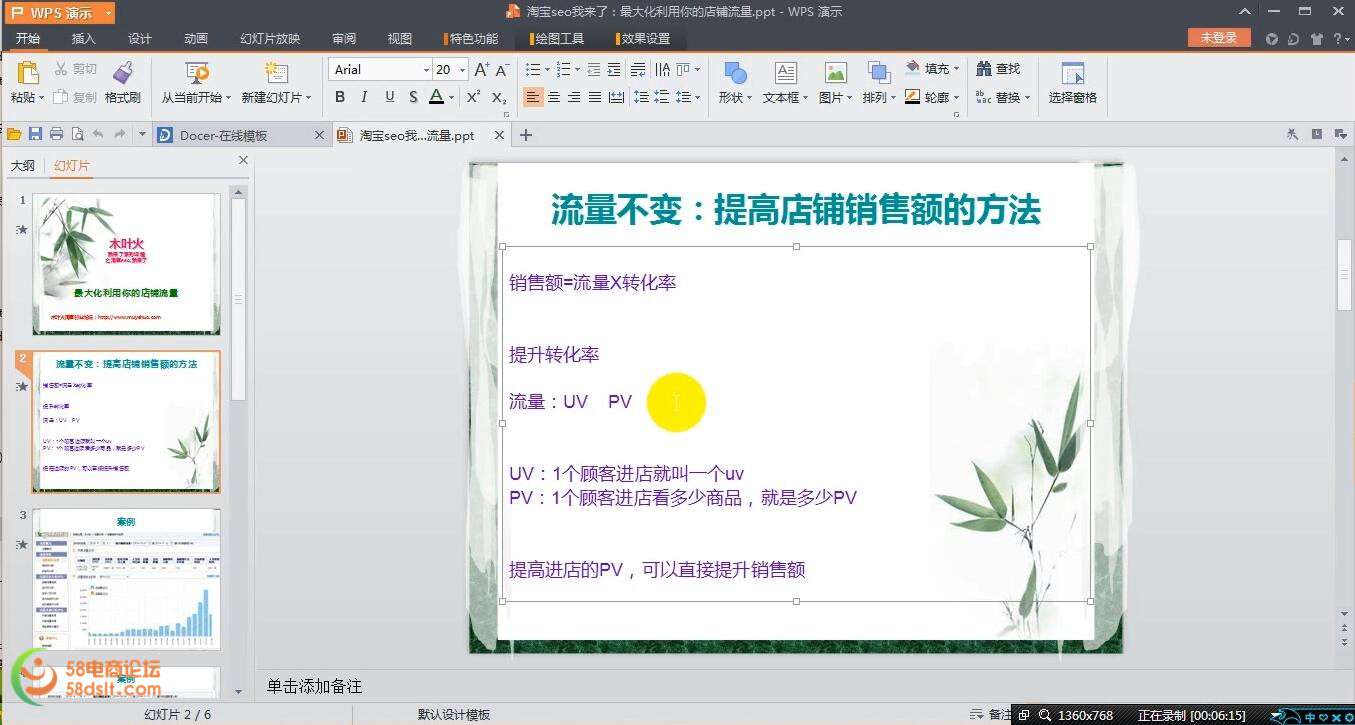Justify the paragraph text
The width and height of the screenshot is (1355, 725).
pos(596,97)
